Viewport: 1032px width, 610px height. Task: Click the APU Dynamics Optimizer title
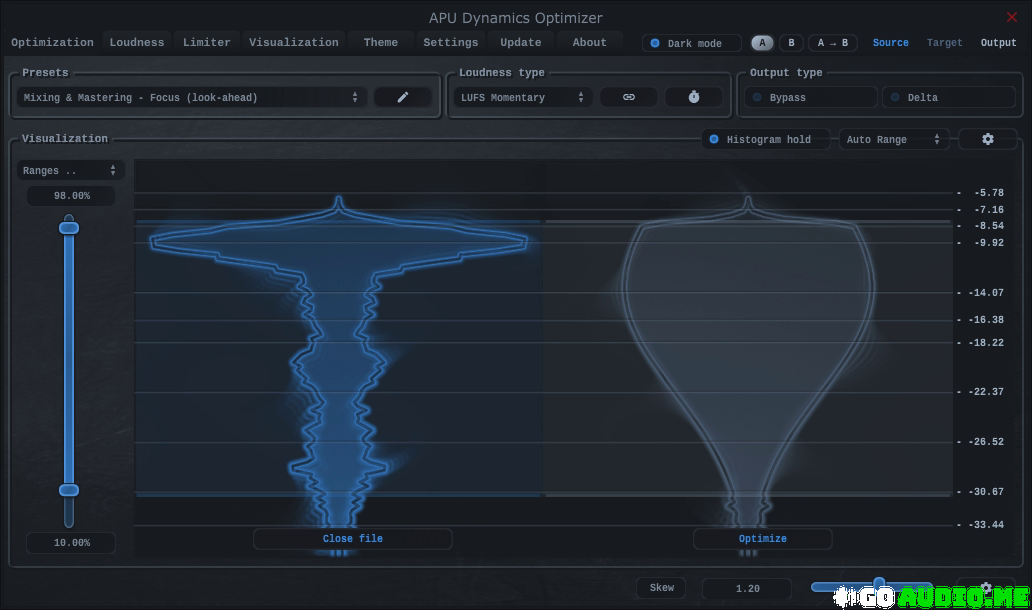pos(515,18)
